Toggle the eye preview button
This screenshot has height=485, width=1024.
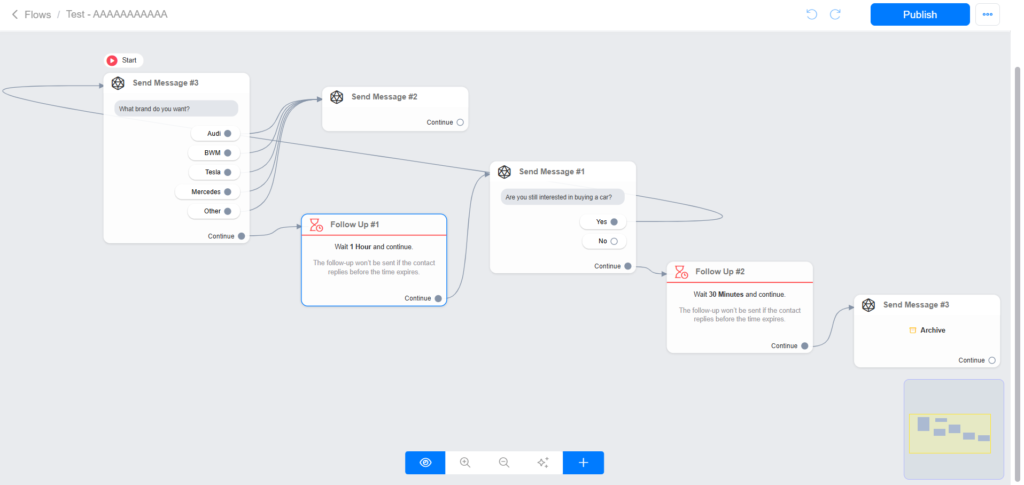[x=425, y=462]
